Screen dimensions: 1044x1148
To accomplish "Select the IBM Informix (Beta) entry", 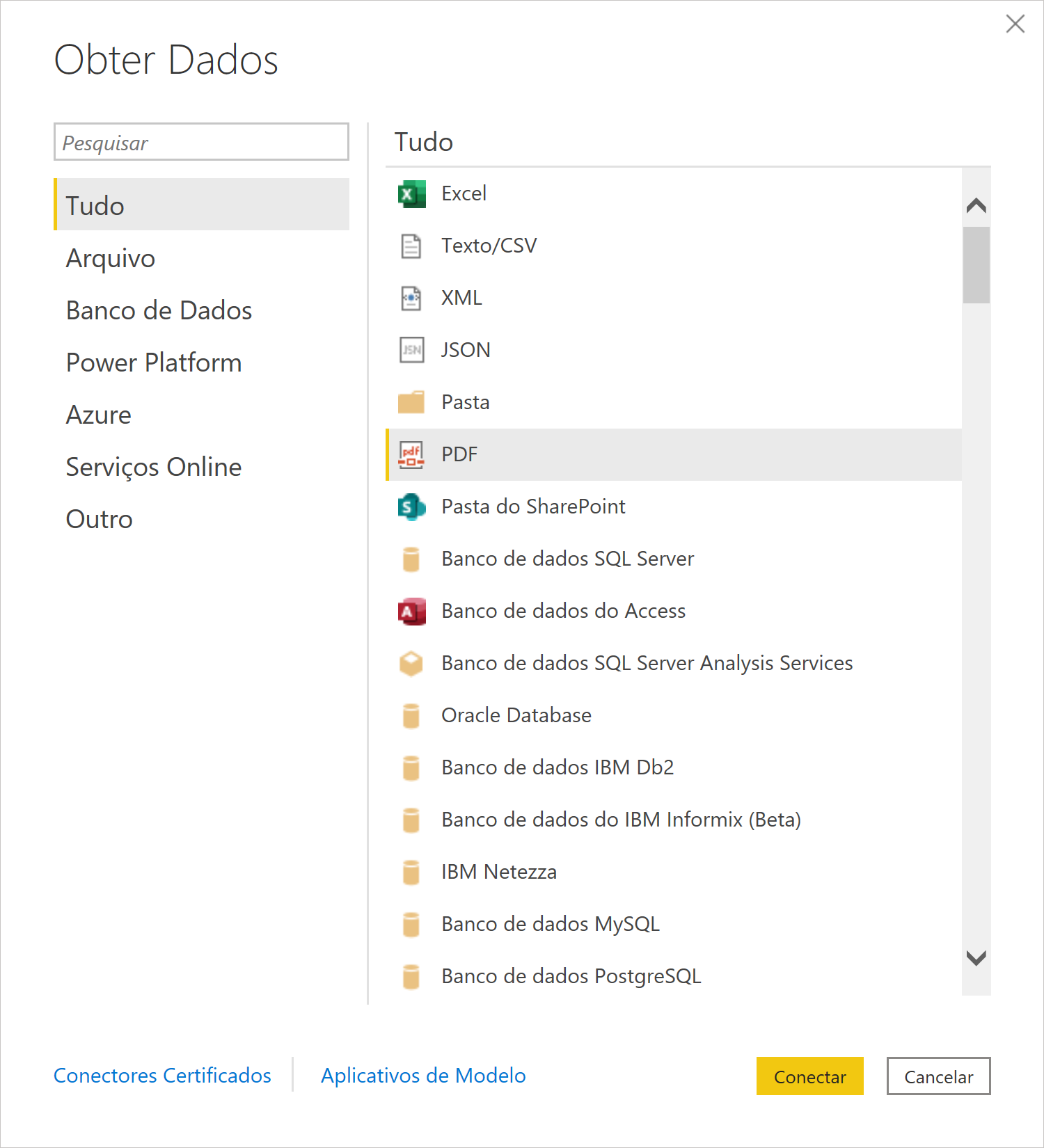I will click(674, 820).
